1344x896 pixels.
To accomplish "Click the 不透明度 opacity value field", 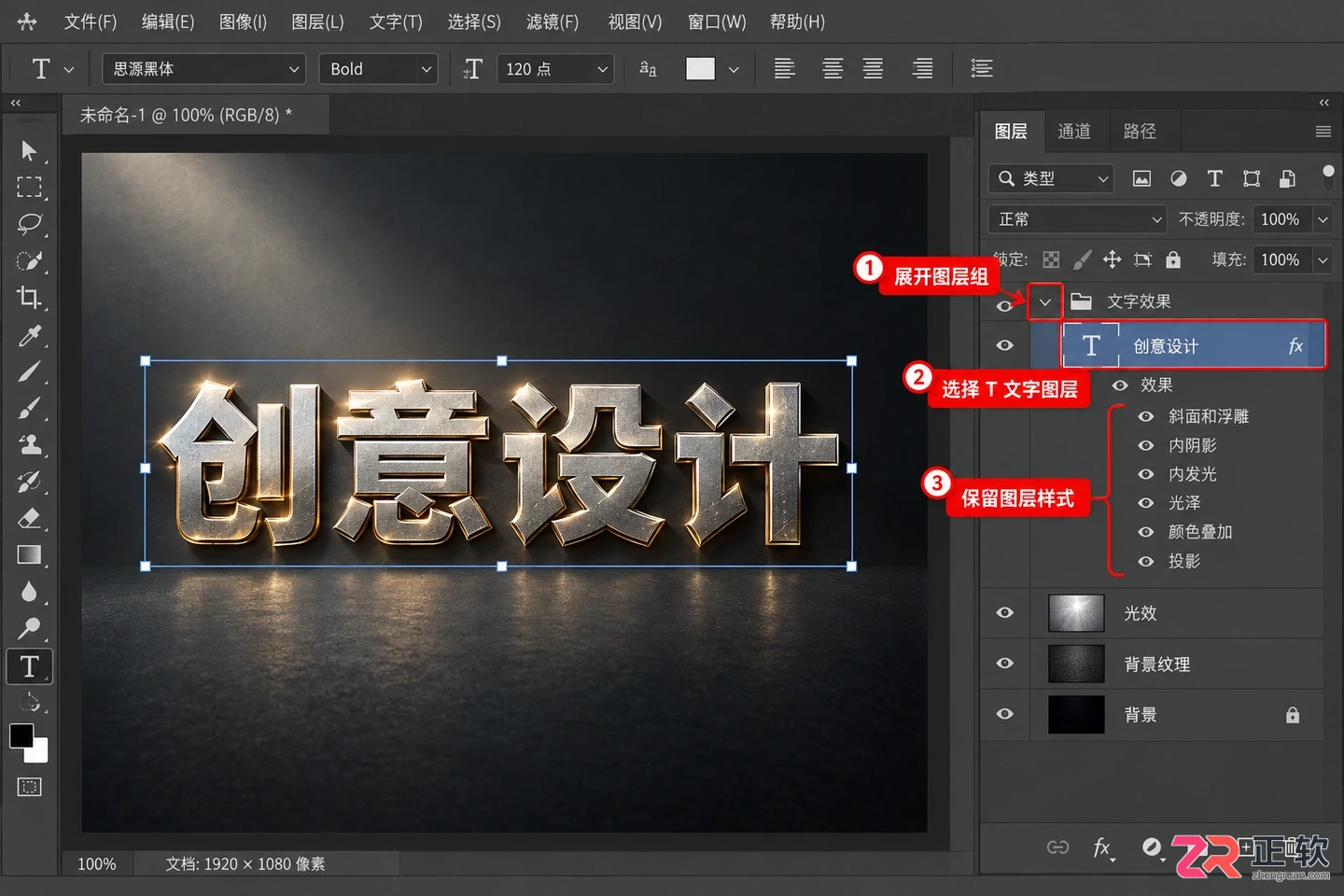I will point(1280,219).
